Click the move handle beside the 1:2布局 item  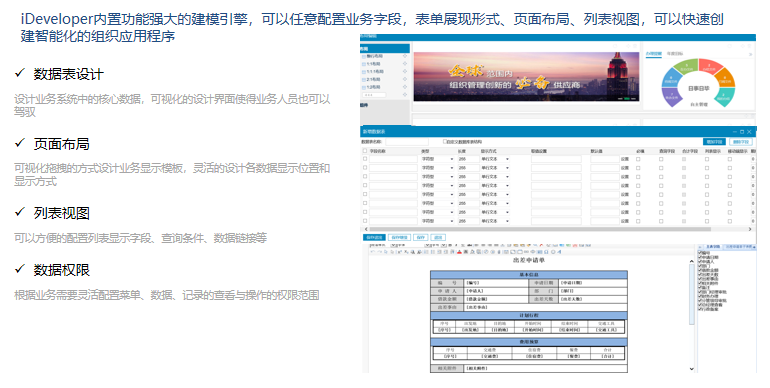tap(405, 87)
